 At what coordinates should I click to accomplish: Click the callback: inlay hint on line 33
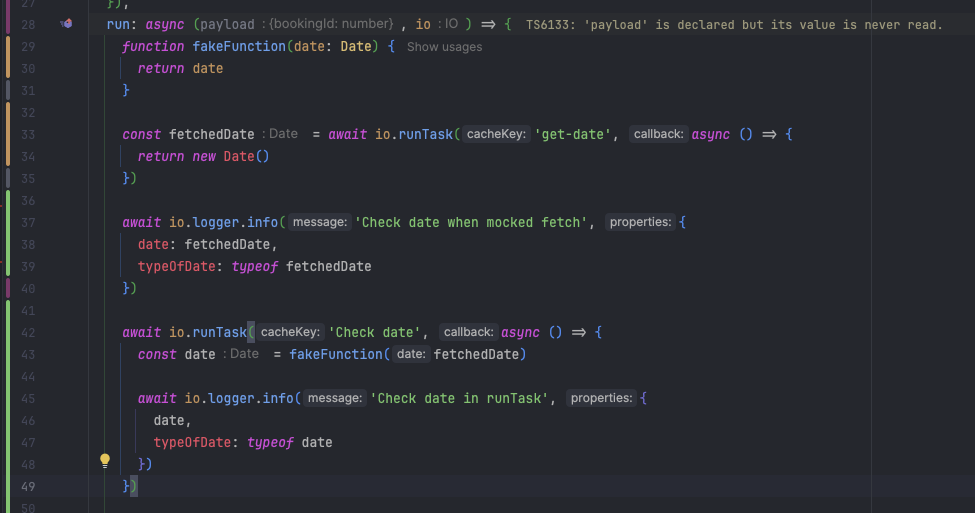pos(658,134)
